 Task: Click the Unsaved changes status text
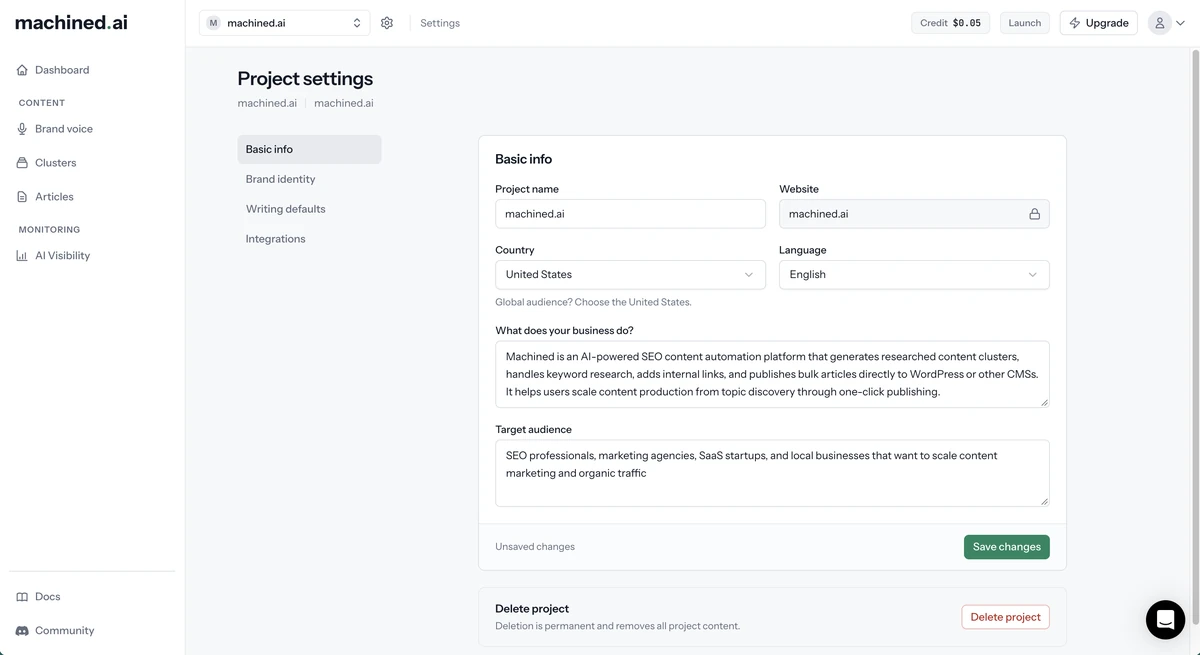point(535,547)
